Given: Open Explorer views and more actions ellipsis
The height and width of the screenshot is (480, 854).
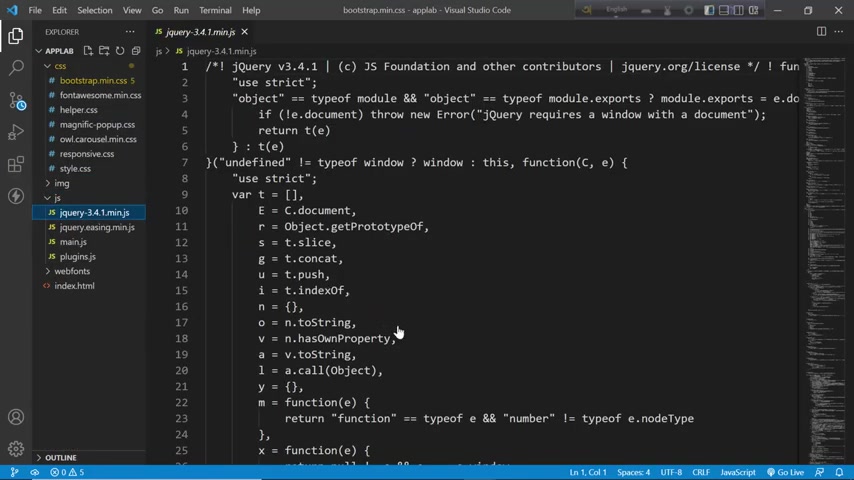Looking at the screenshot, I should pyautogui.click(x=130, y=32).
